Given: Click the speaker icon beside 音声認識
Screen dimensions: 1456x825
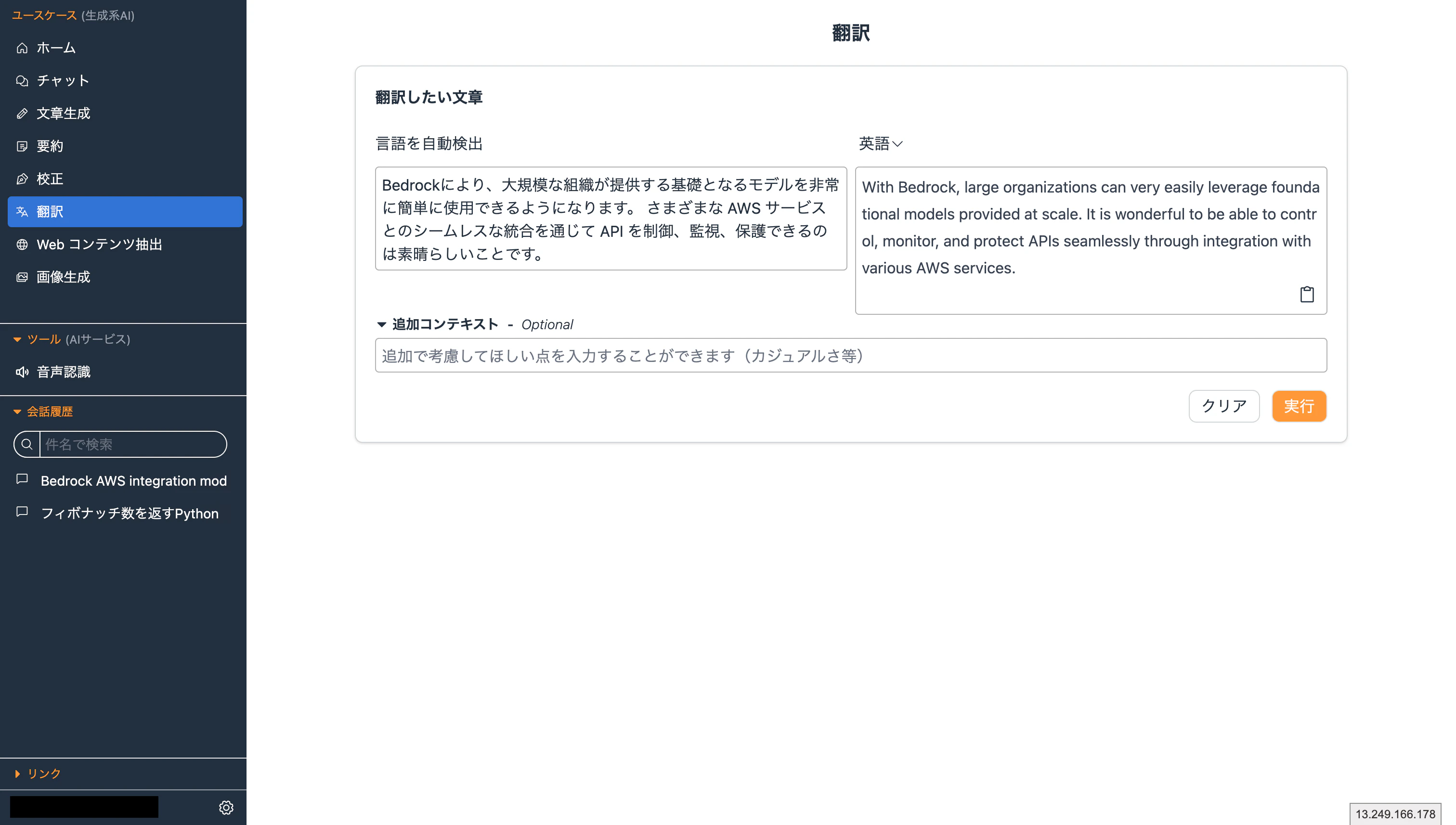Looking at the screenshot, I should click(22, 372).
